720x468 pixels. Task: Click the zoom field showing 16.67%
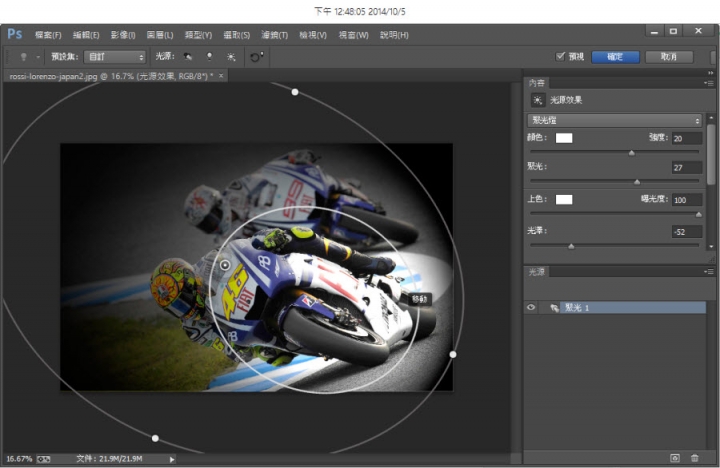tap(19, 459)
